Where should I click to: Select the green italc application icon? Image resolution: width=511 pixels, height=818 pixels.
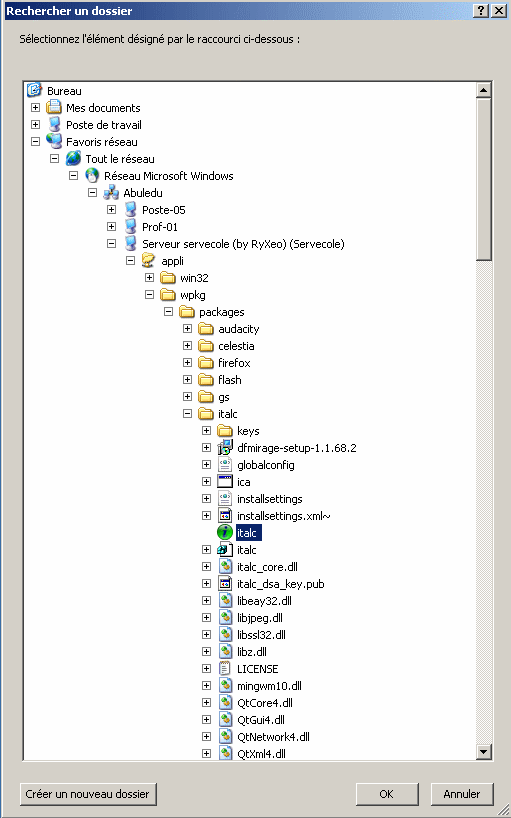[x=225, y=533]
